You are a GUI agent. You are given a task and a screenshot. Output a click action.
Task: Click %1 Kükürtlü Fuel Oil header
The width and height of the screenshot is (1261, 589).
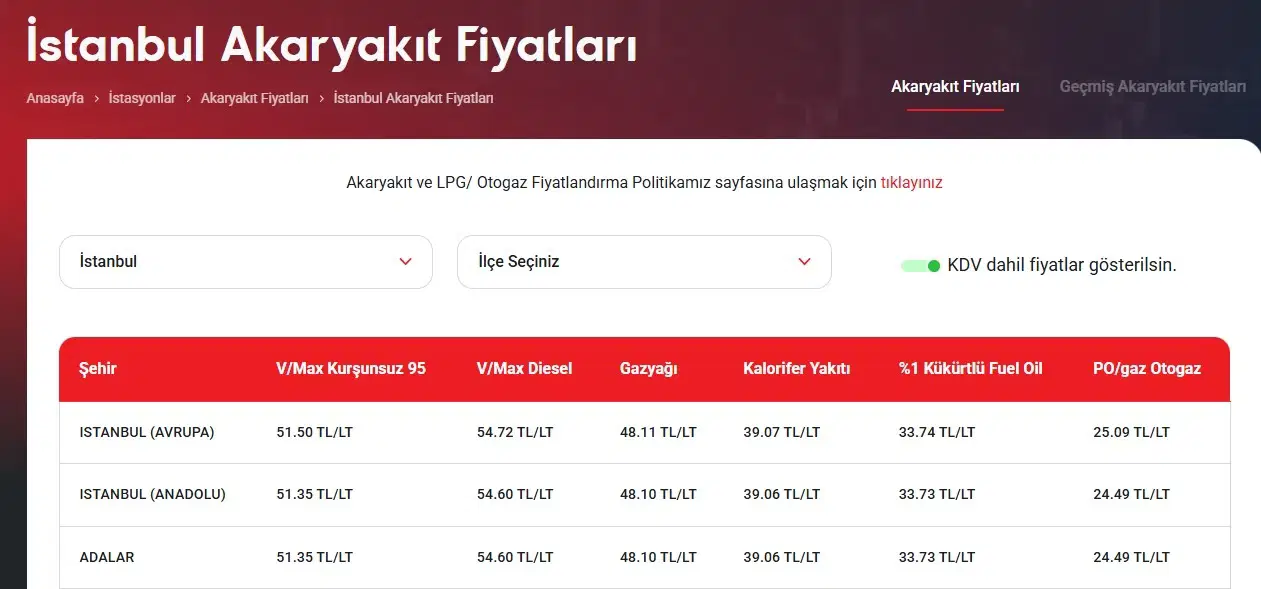coord(971,368)
